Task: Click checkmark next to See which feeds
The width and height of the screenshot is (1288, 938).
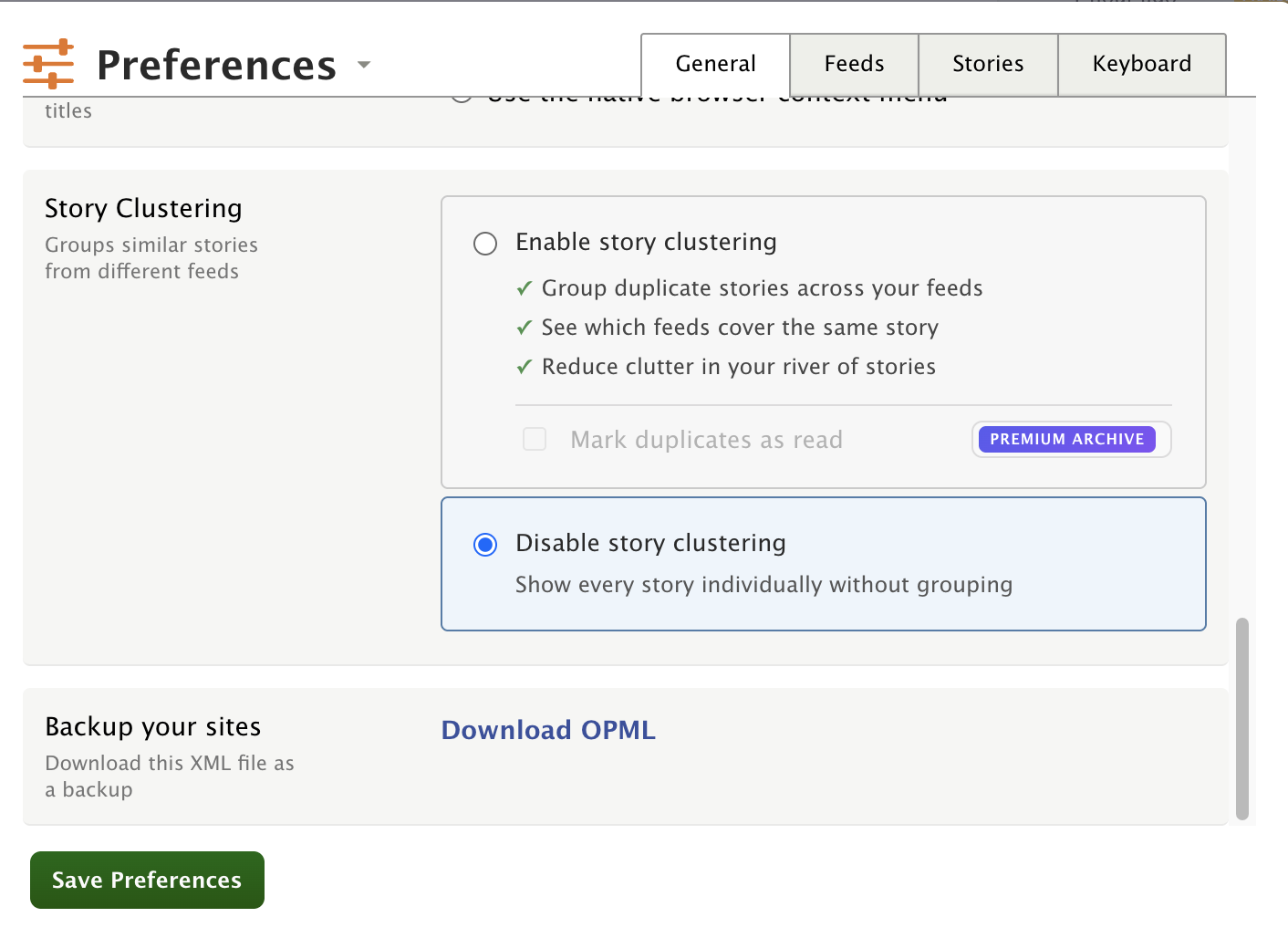Action: [525, 328]
